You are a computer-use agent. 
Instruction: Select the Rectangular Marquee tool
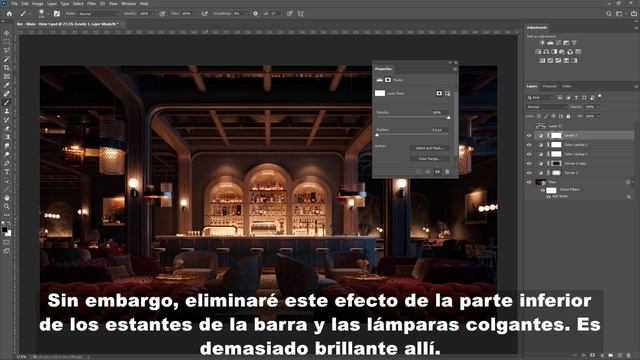[x=7, y=42]
